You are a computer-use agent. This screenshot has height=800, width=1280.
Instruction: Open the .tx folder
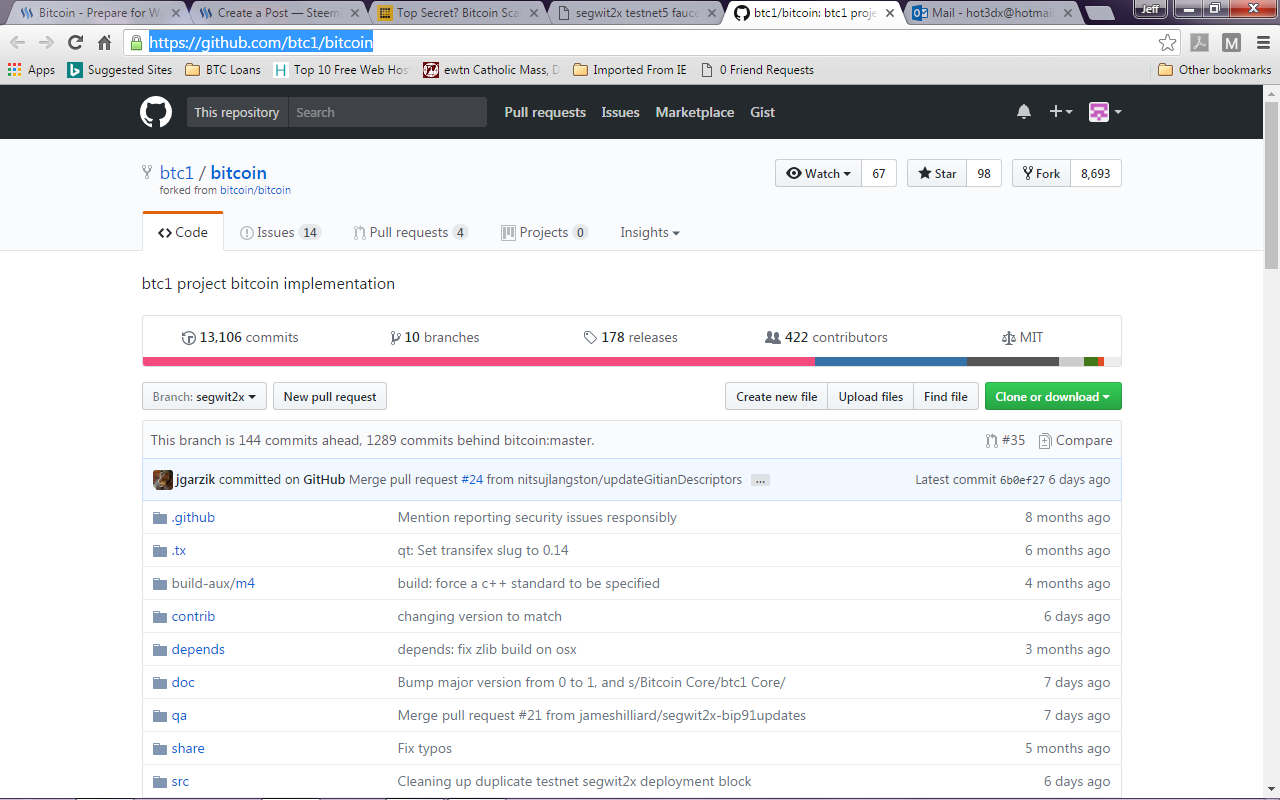pyautogui.click(x=179, y=550)
